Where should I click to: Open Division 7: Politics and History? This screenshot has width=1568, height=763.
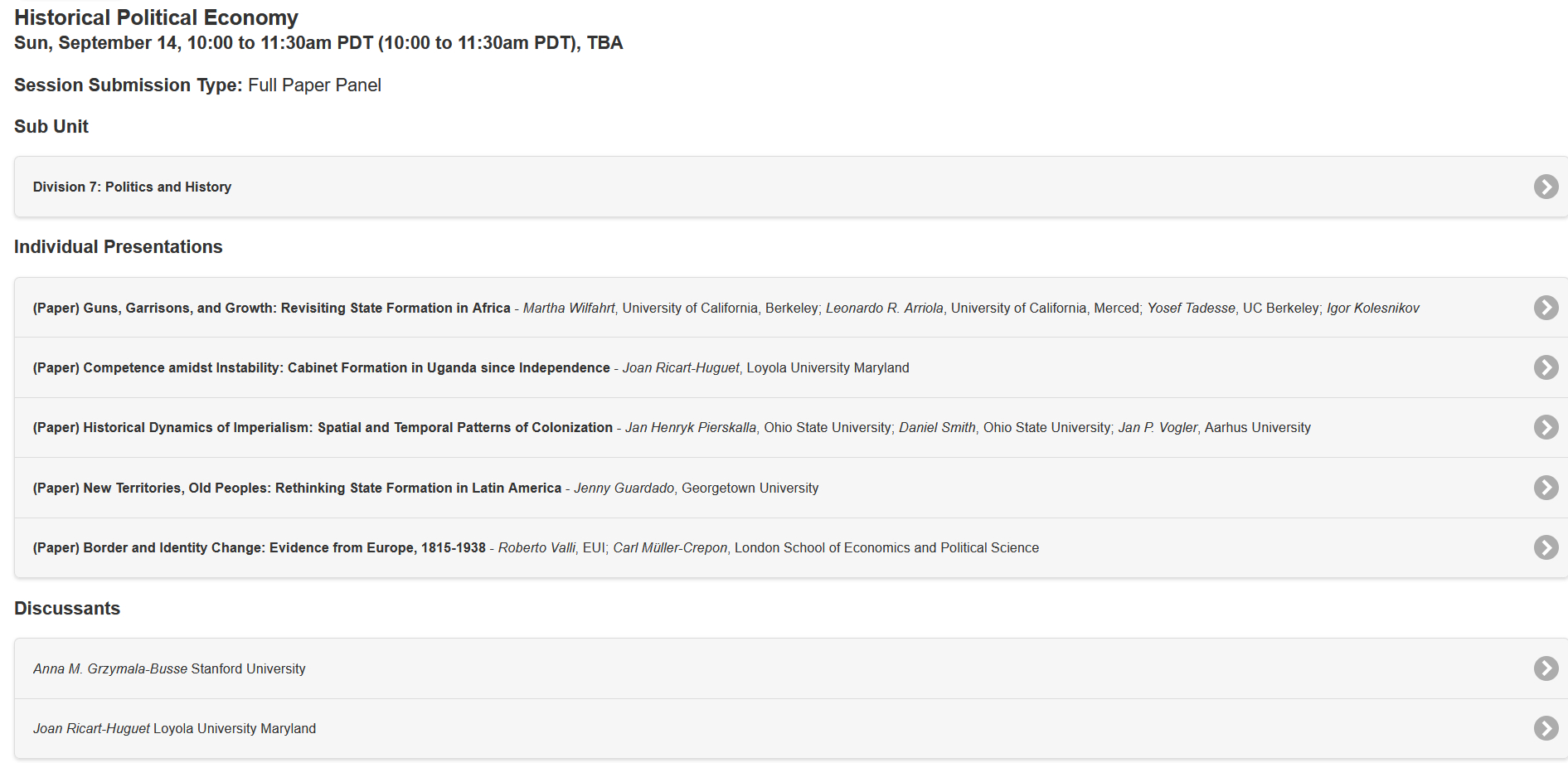coord(132,187)
